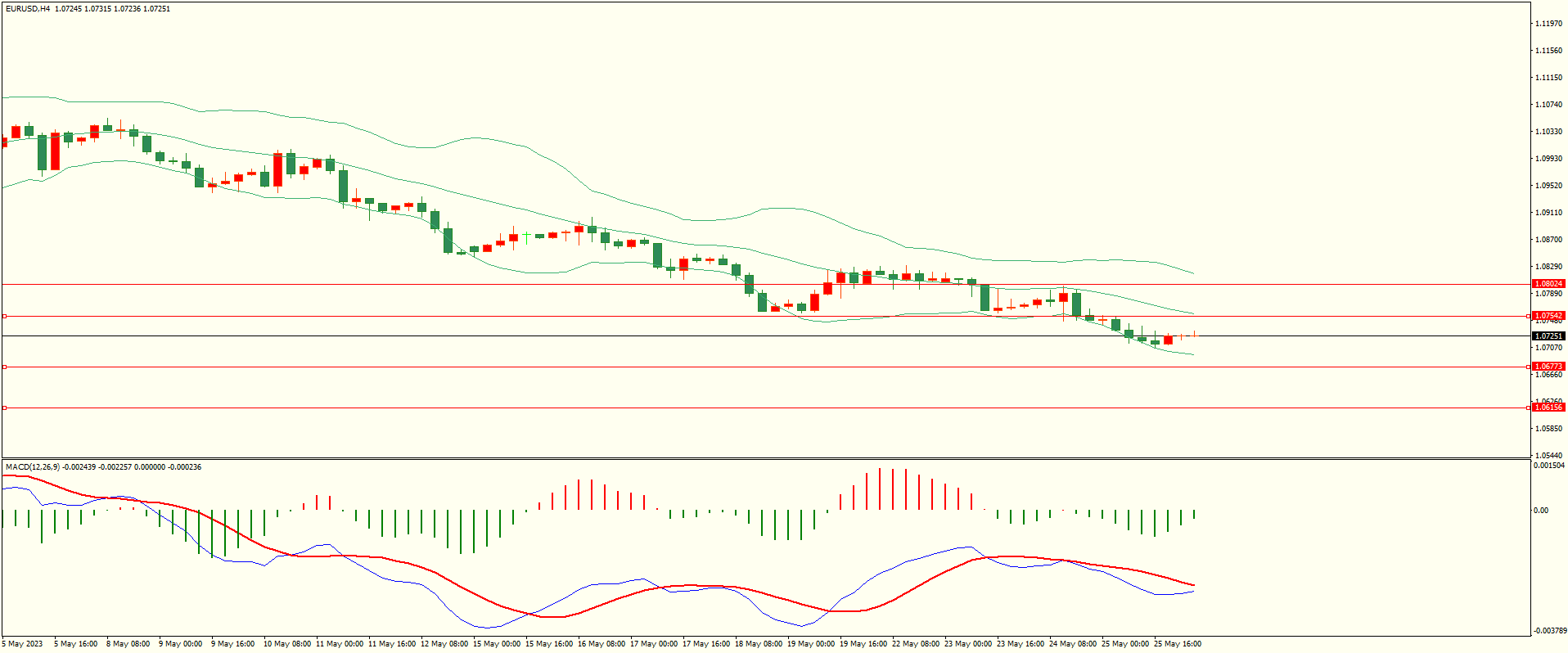Click the 18 May 08:00 time axis label
Screen dimensions: 1568x653
click(758, 644)
